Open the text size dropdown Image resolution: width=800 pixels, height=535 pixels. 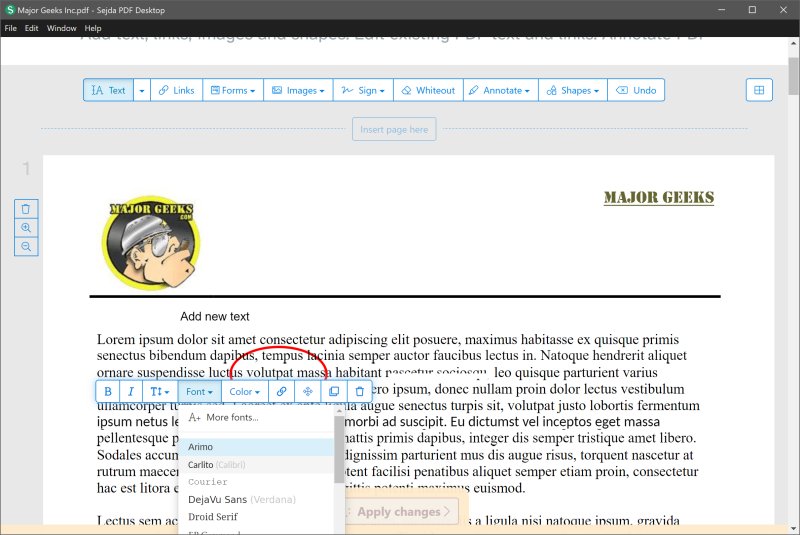(160, 392)
